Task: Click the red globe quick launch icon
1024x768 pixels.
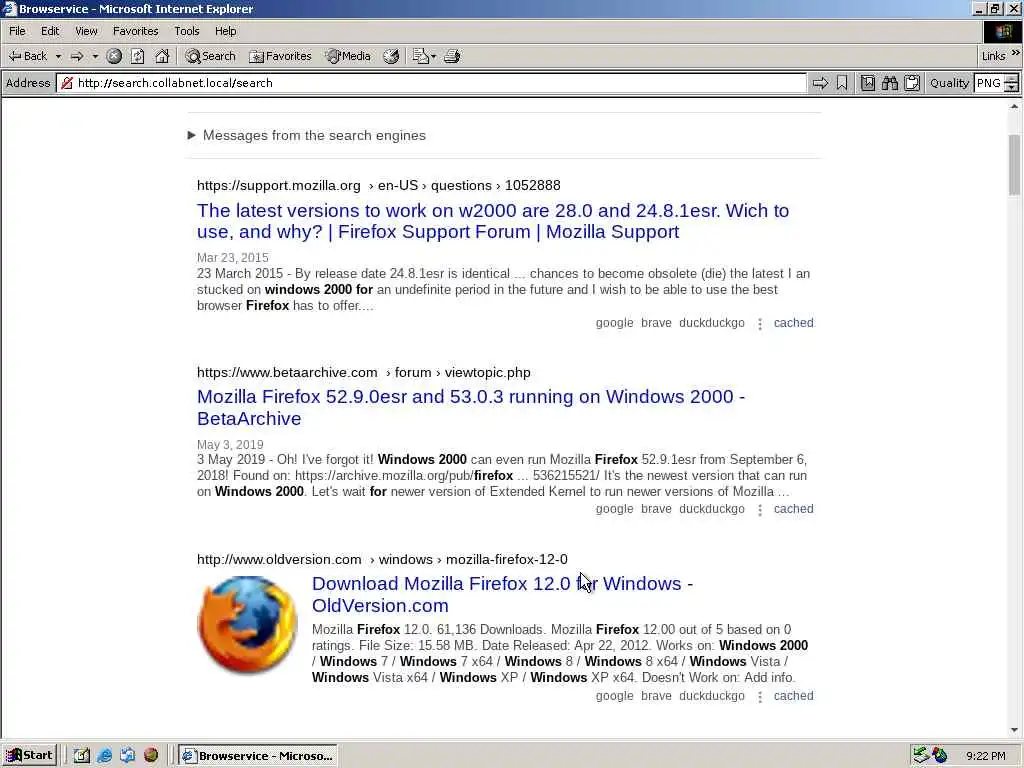Action: pyautogui.click(x=151, y=756)
